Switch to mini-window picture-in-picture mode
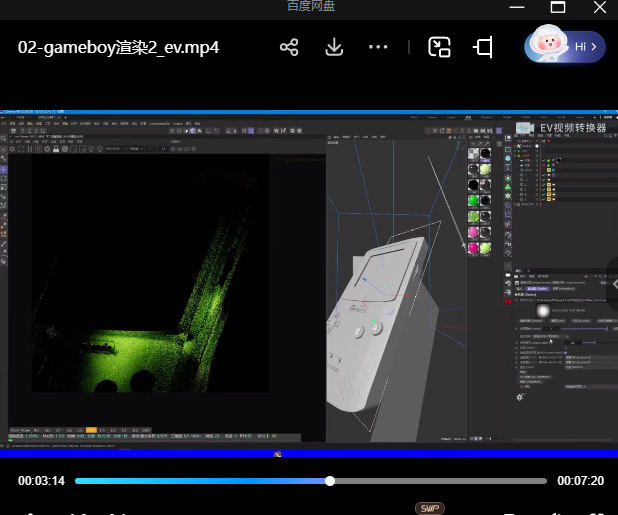Viewport: 618px width, 515px height. pos(439,47)
